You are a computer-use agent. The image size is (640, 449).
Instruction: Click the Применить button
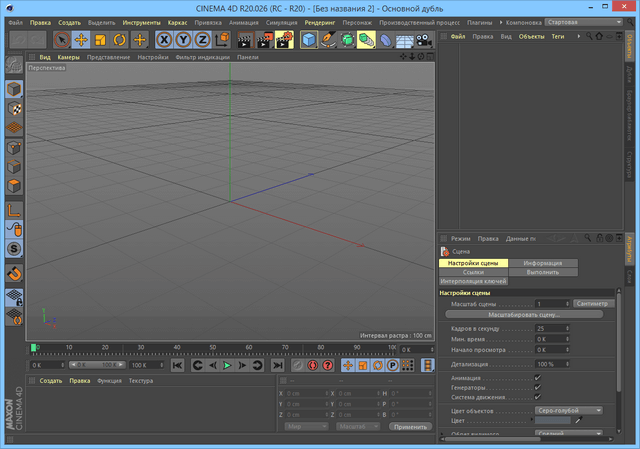[411, 426]
